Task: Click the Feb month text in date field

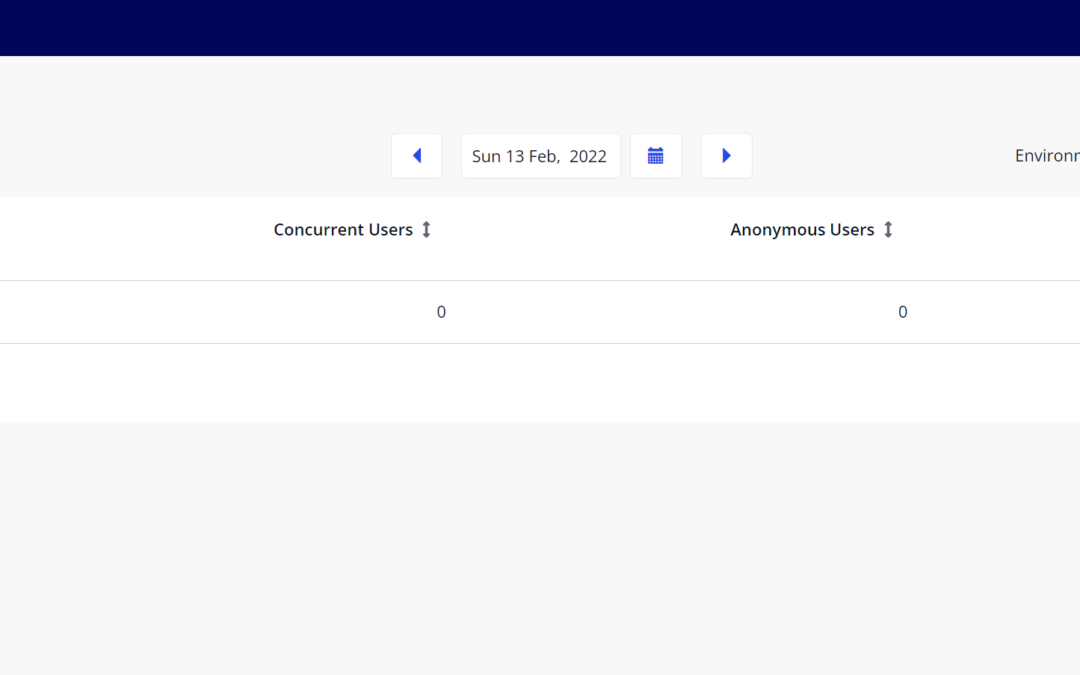Action: pyautogui.click(x=547, y=156)
